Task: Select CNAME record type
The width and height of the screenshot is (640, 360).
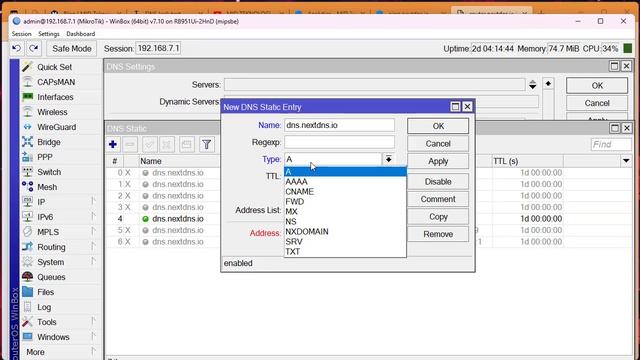Action: (x=345, y=191)
